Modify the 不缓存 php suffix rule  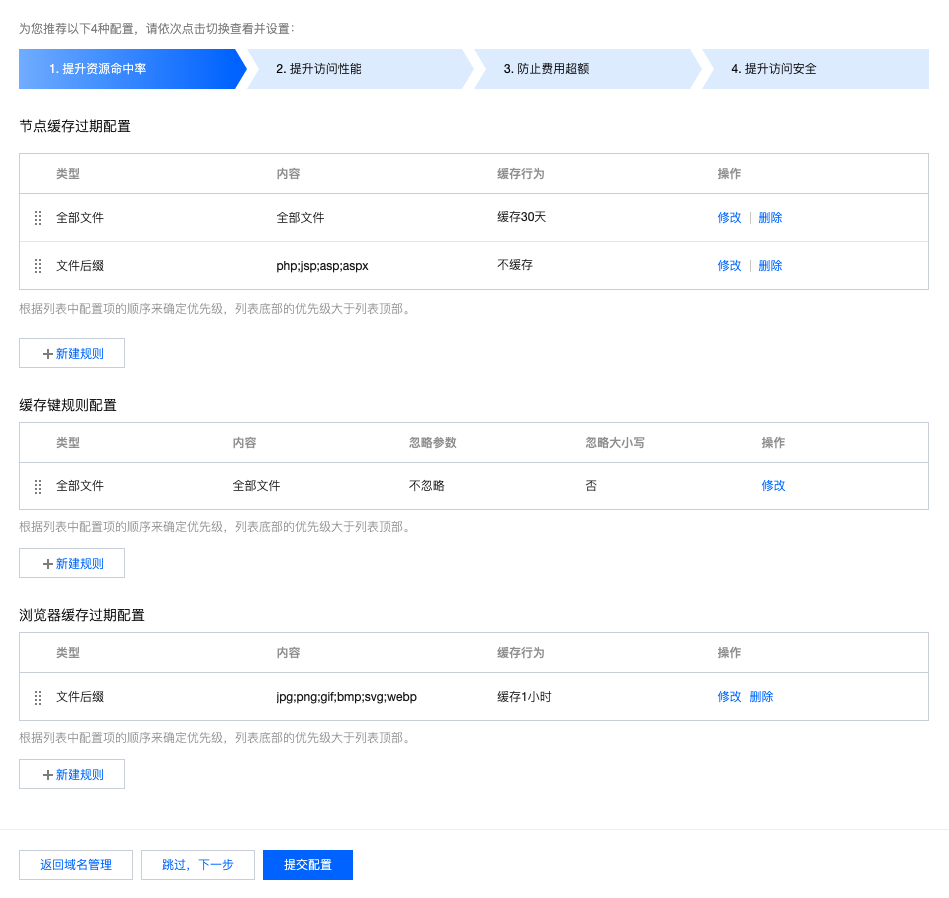click(x=729, y=266)
